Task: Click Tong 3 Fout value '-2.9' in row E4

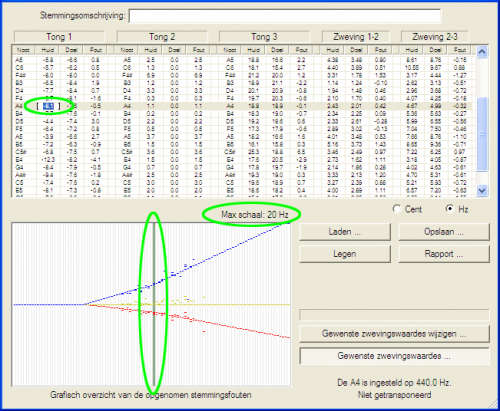Action: coord(301,160)
